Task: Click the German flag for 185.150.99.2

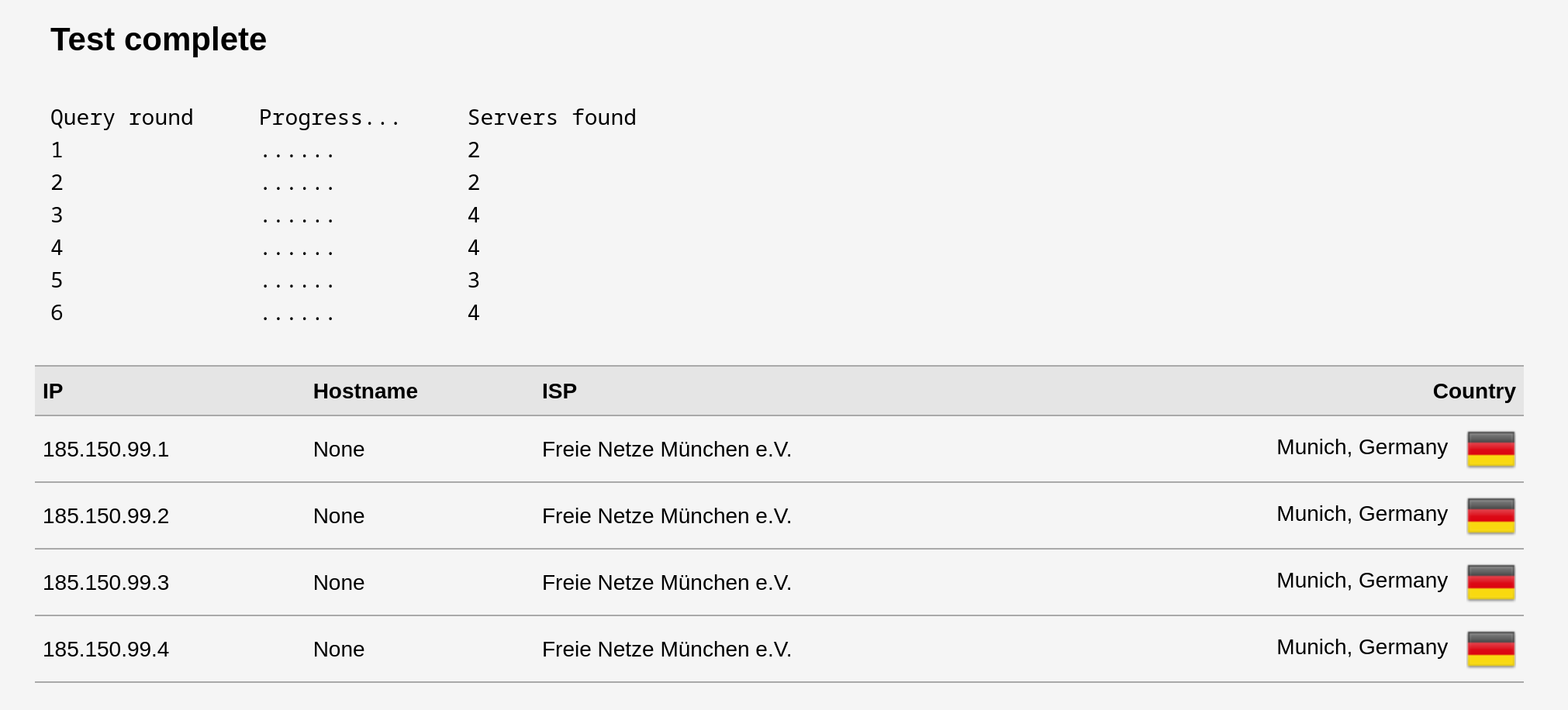Action: pyautogui.click(x=1490, y=515)
